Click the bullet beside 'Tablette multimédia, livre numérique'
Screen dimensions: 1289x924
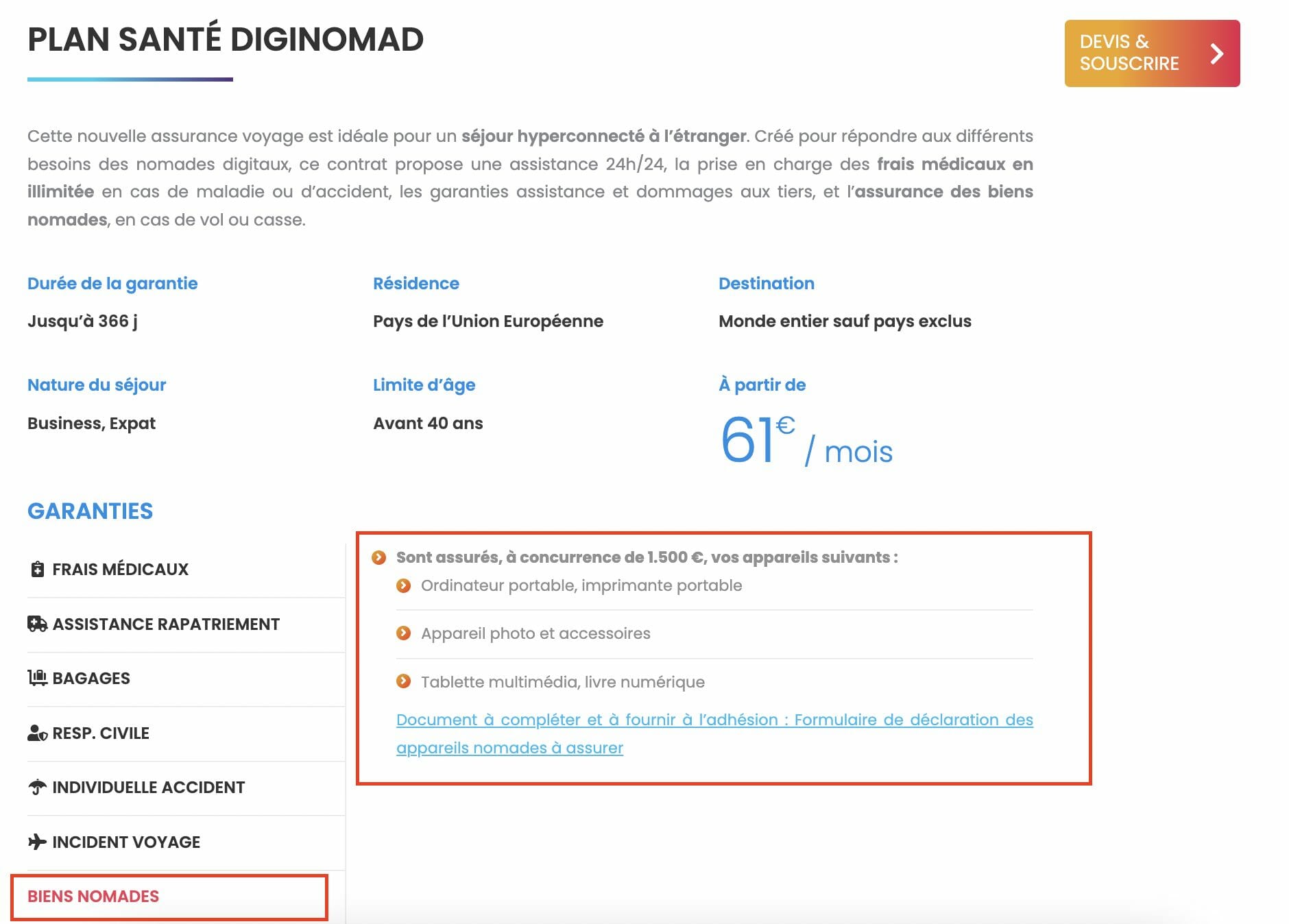point(403,681)
